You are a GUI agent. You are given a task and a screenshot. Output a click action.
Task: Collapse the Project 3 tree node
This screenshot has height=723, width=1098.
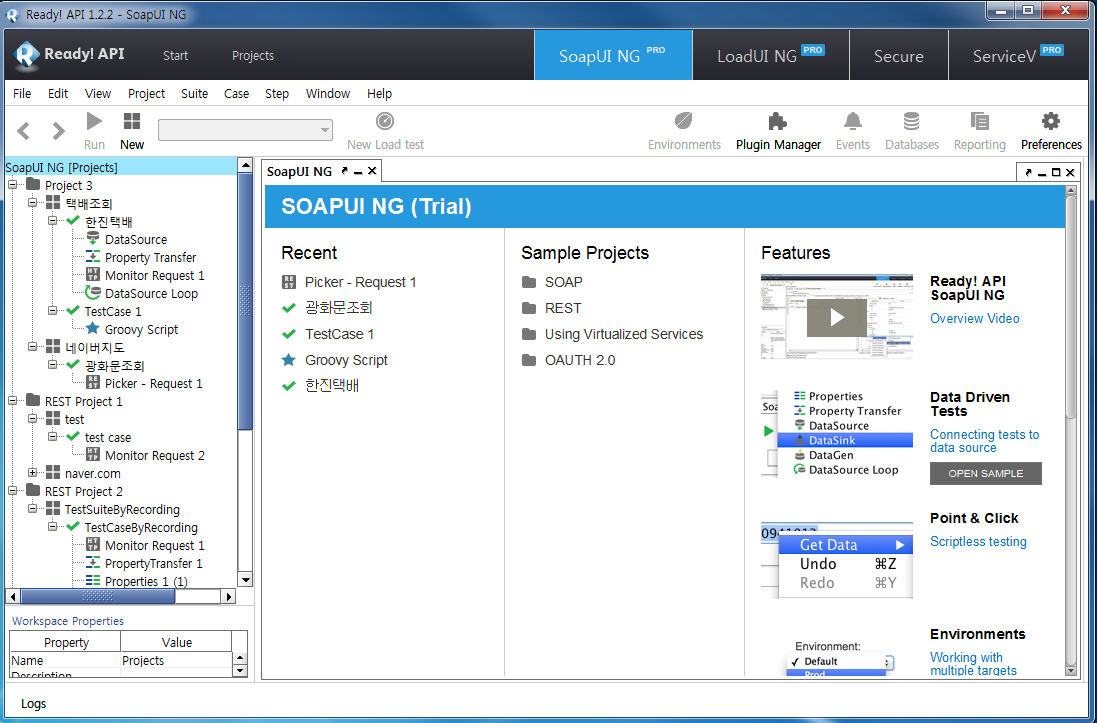point(13,185)
